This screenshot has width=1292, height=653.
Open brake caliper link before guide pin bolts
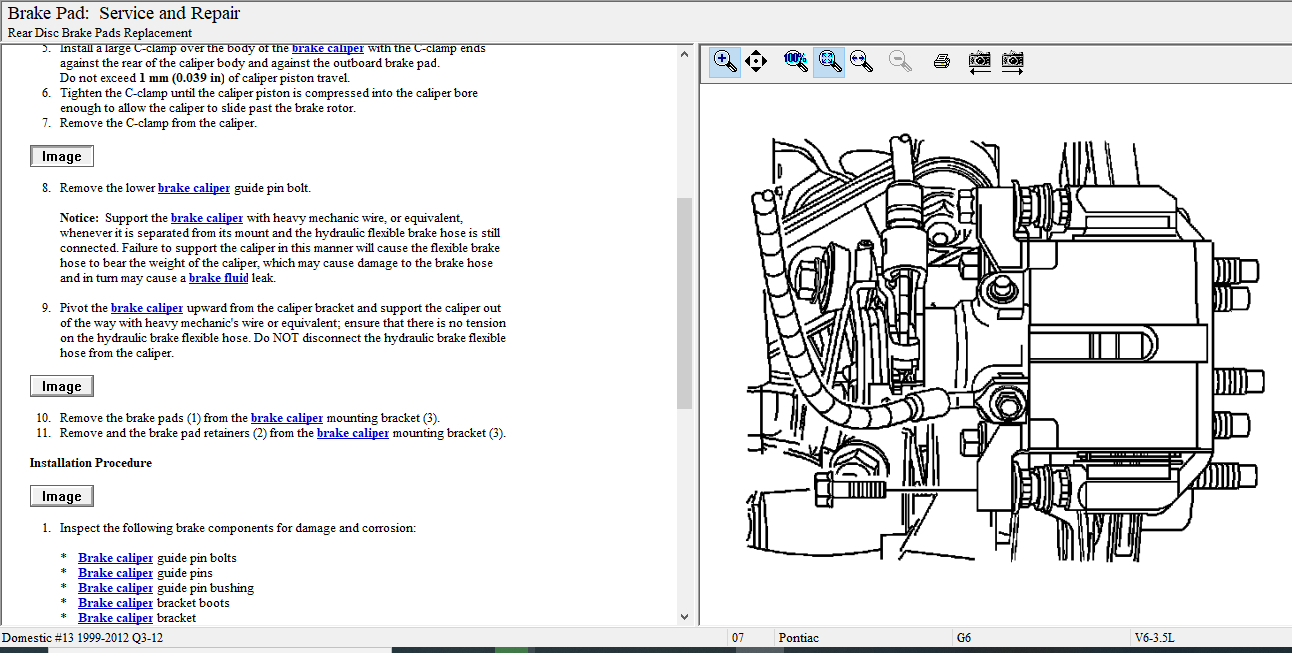[x=116, y=558]
